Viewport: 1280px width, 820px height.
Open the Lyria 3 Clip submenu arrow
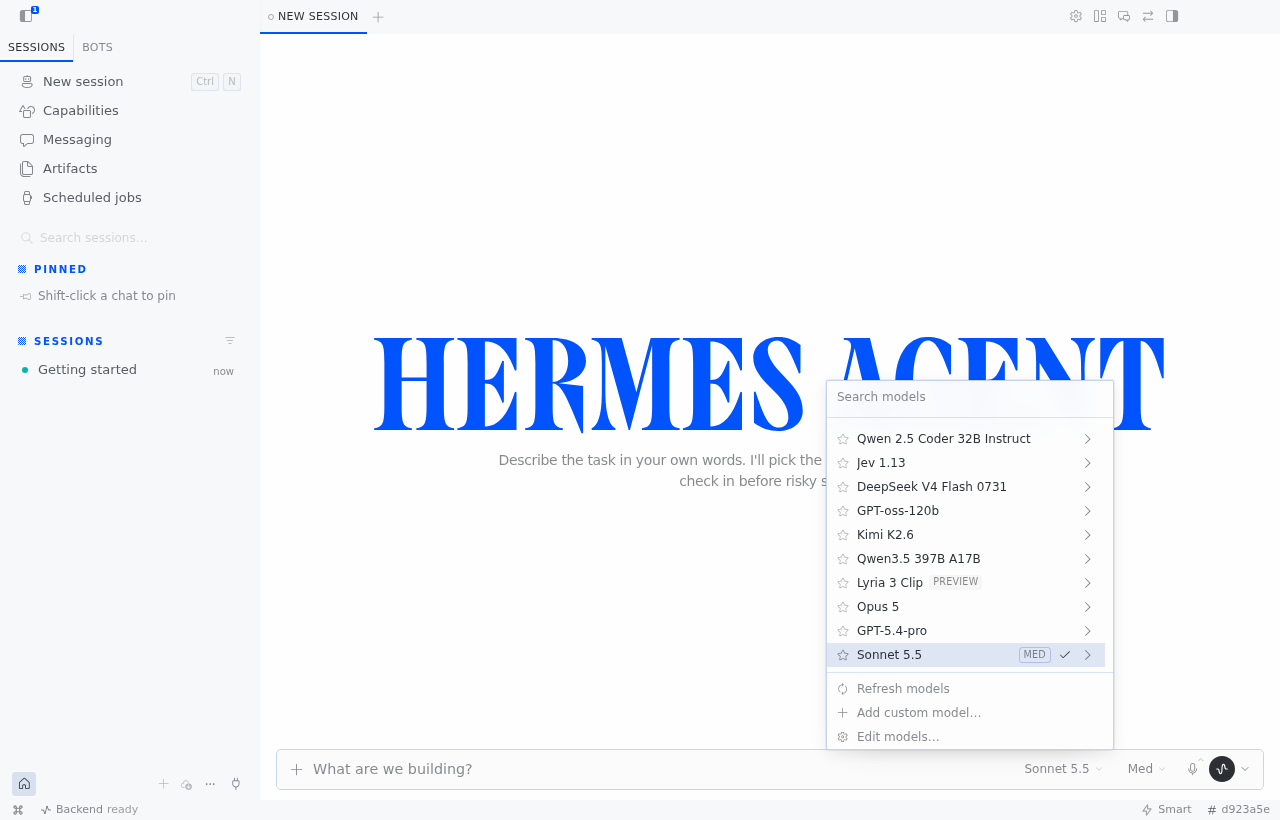(1088, 583)
